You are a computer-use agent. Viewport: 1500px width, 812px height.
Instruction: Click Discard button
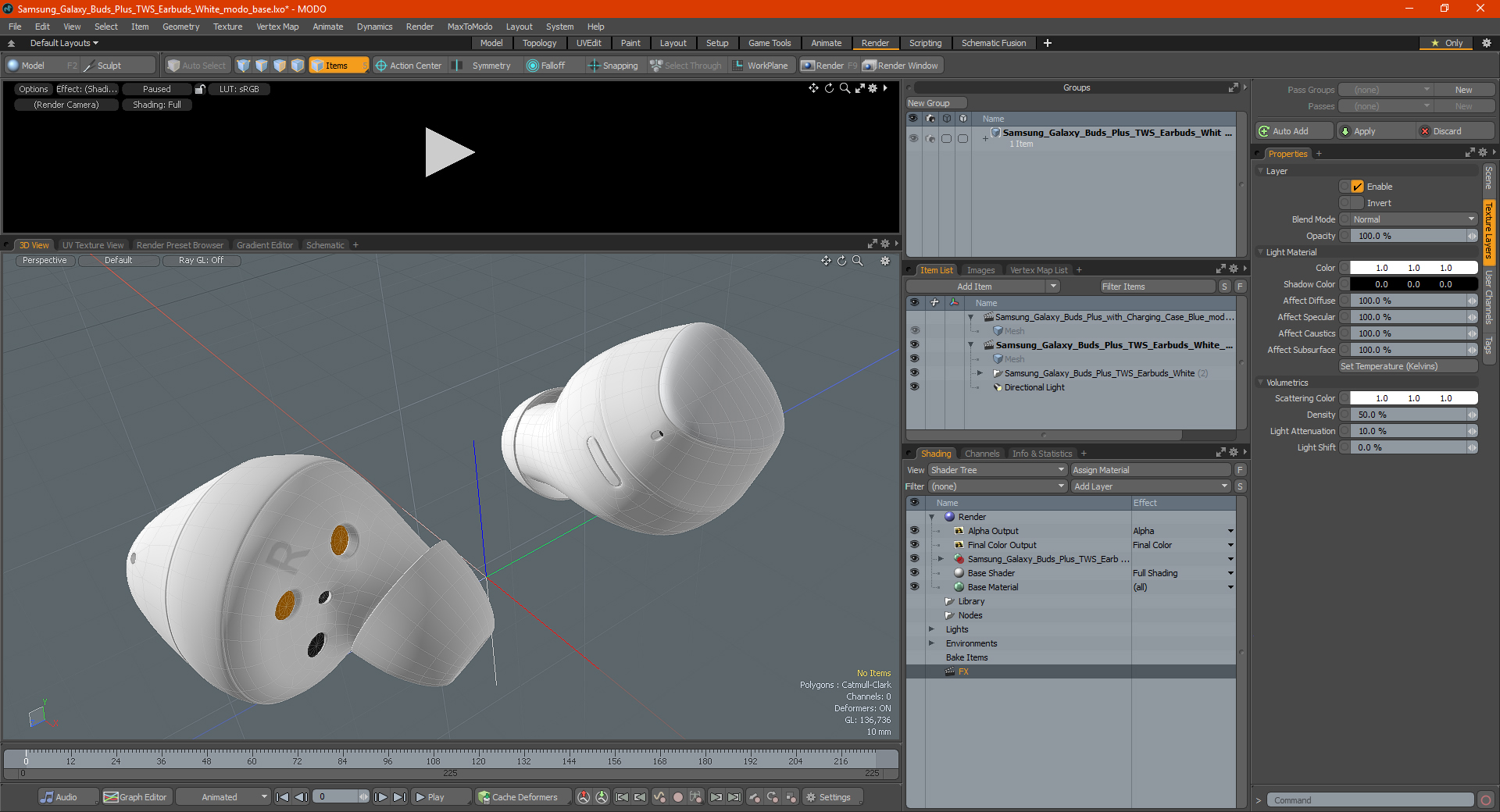(1455, 131)
